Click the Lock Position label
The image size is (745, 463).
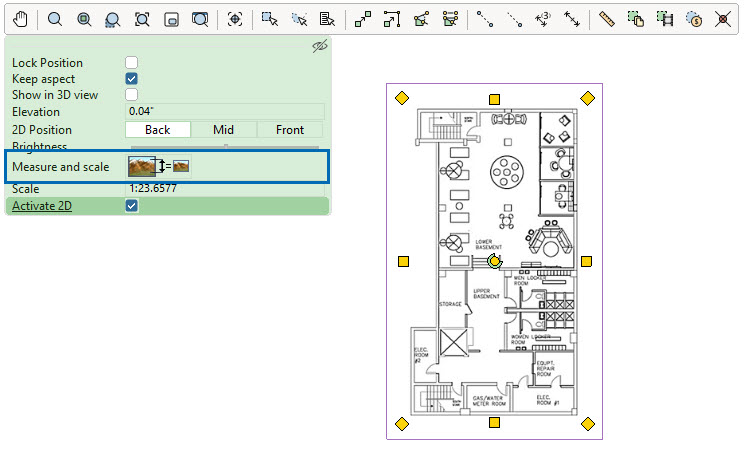pyautogui.click(x=48, y=63)
